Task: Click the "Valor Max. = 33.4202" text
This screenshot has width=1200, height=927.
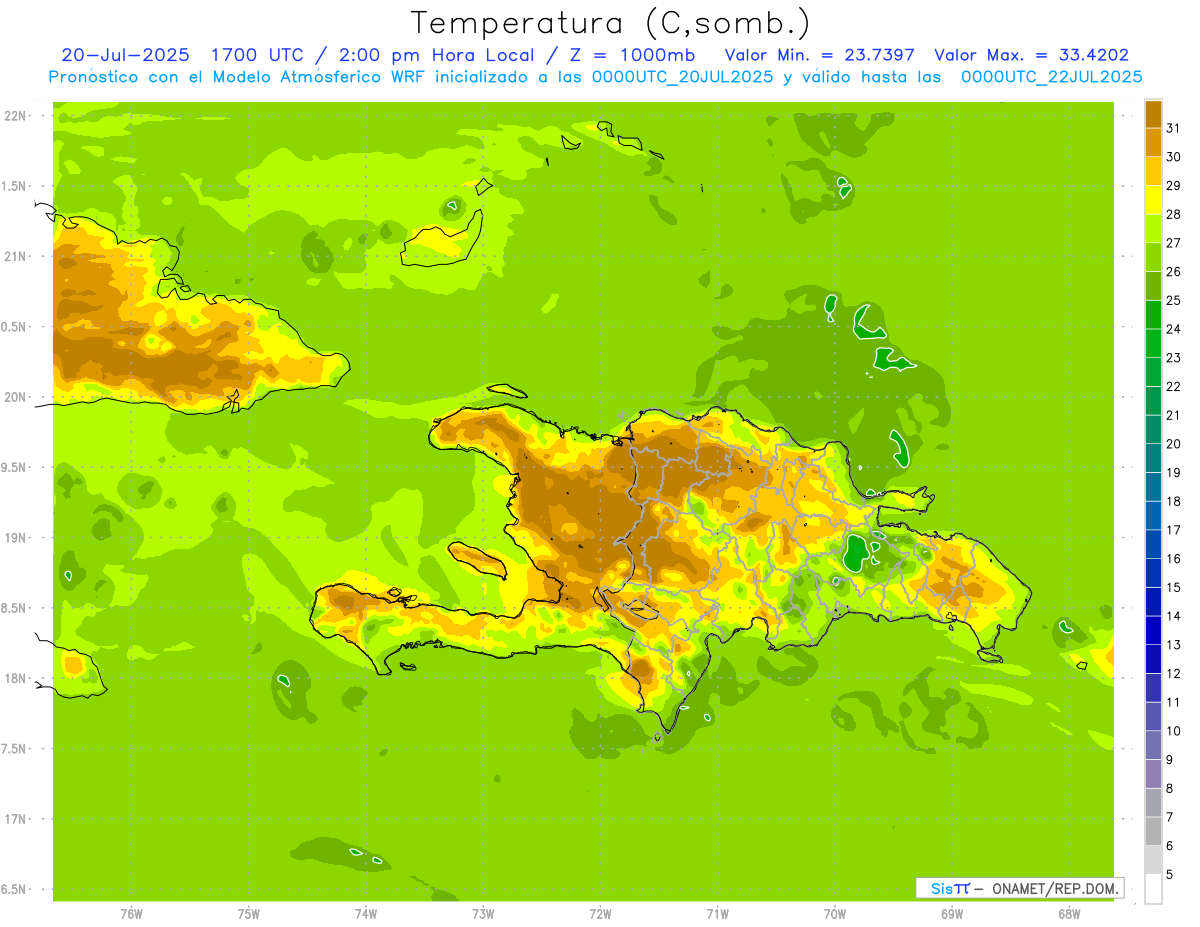Action: click(1032, 55)
